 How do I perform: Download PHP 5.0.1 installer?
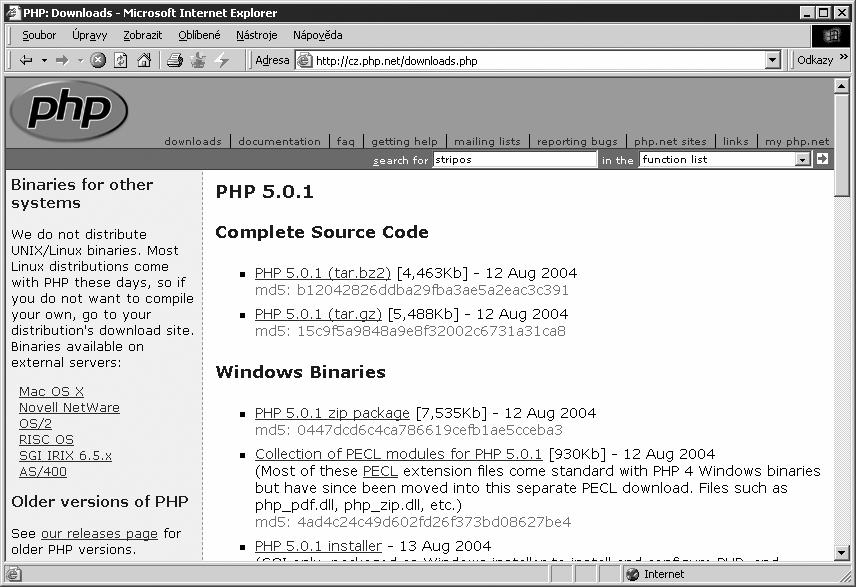click(x=318, y=546)
